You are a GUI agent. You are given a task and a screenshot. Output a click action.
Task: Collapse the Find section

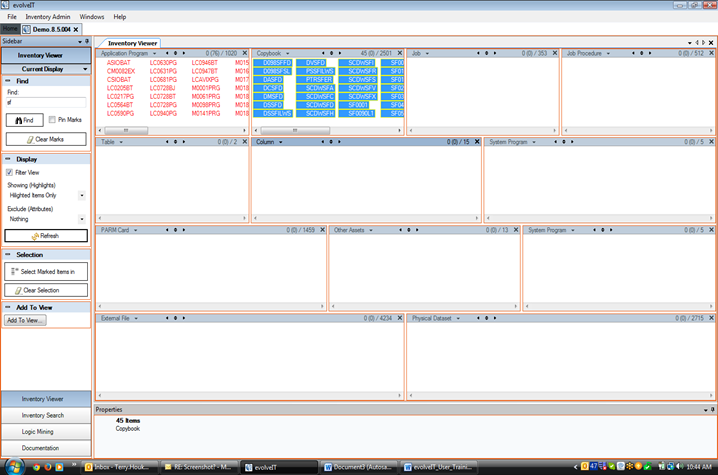(x=8, y=81)
